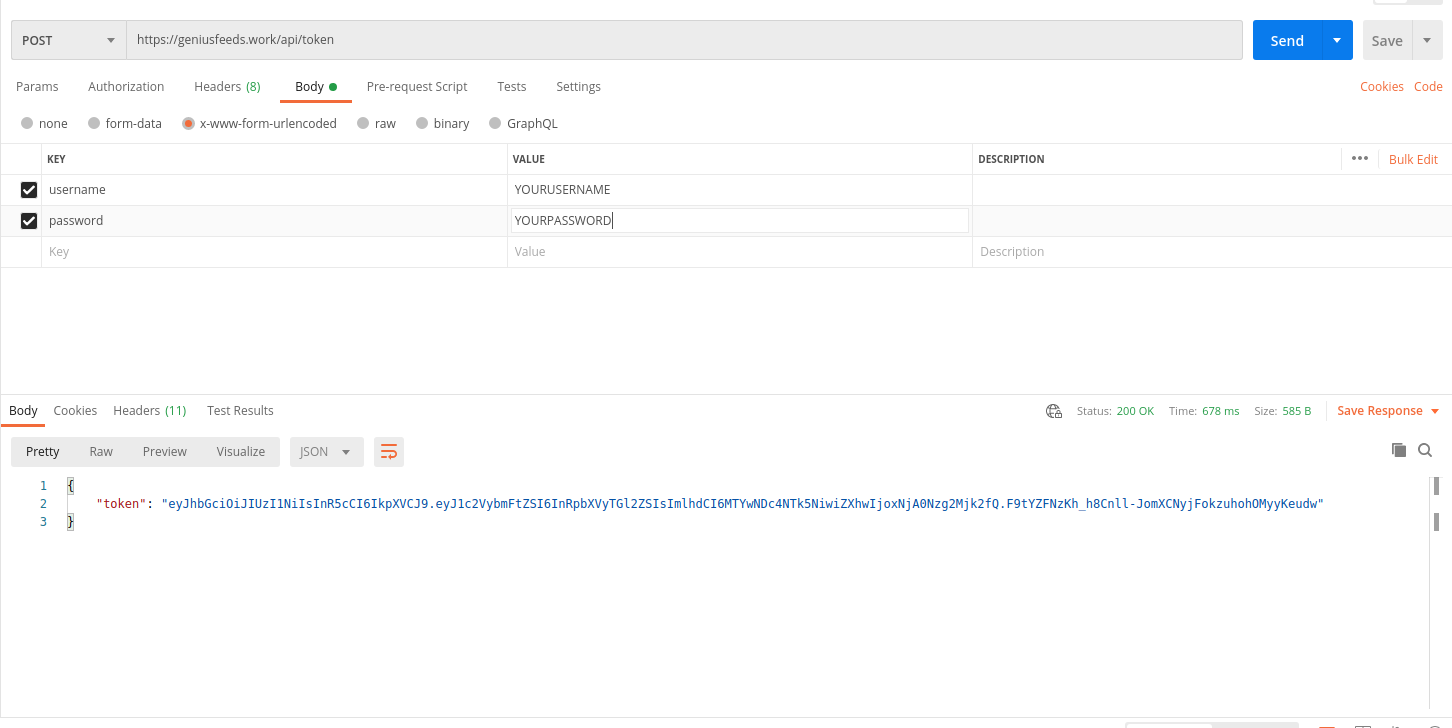Copy the response body to clipboard
Screen dimensions: 1452x728
[x=1399, y=450]
